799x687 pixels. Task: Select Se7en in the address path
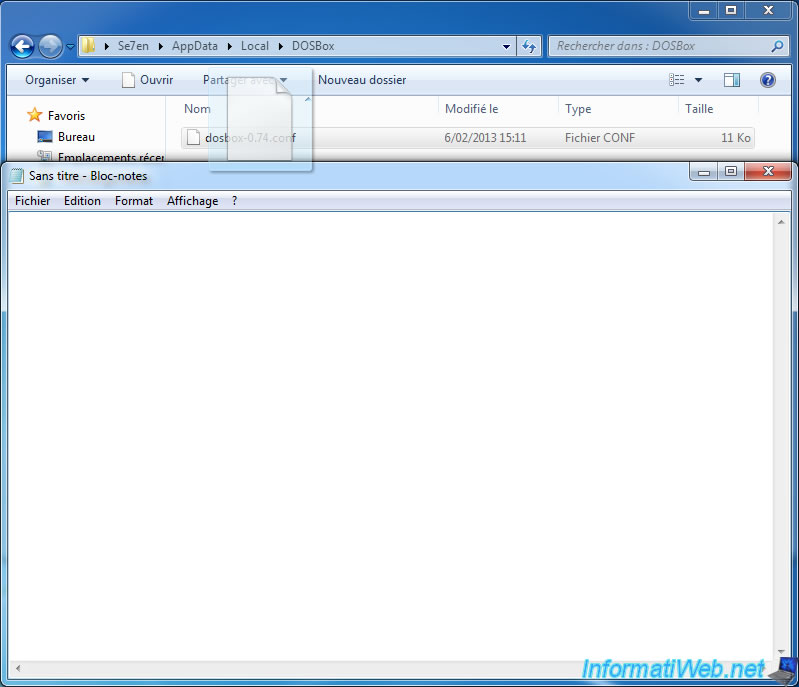pyautogui.click(x=134, y=46)
